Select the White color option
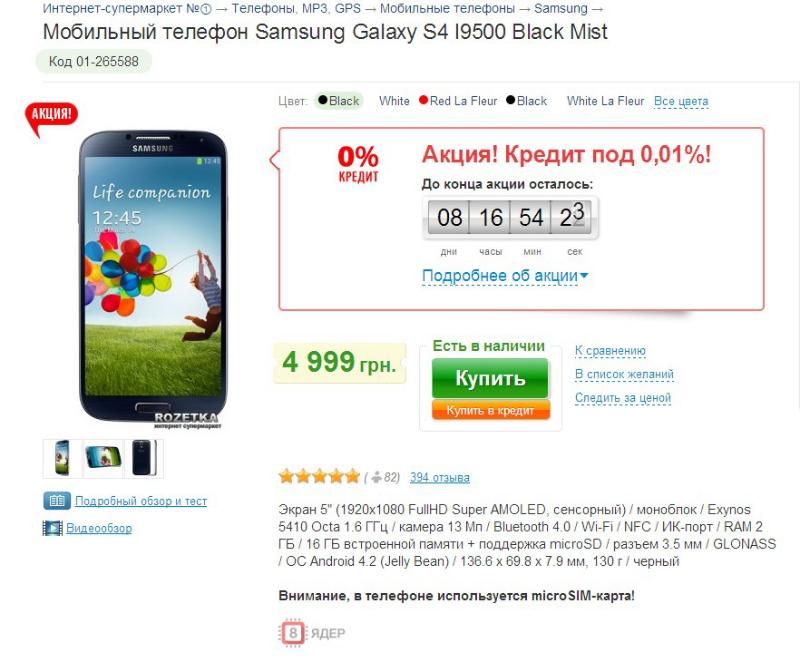 394,101
